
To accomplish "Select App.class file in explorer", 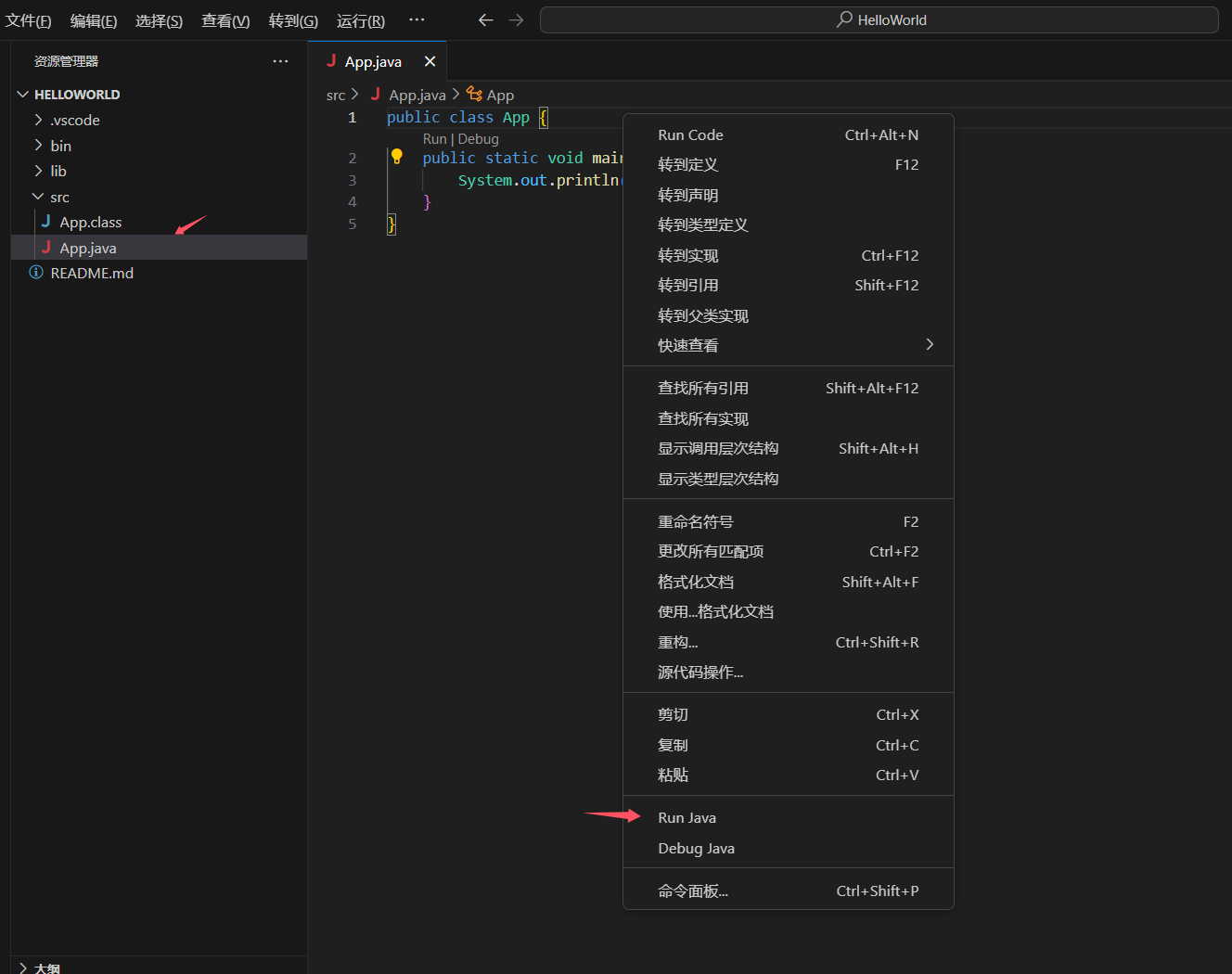I will click(x=90, y=223).
